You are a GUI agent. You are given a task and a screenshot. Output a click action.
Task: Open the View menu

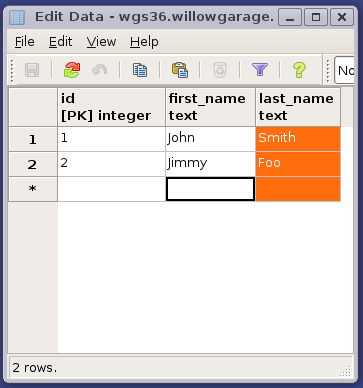[x=101, y=42]
